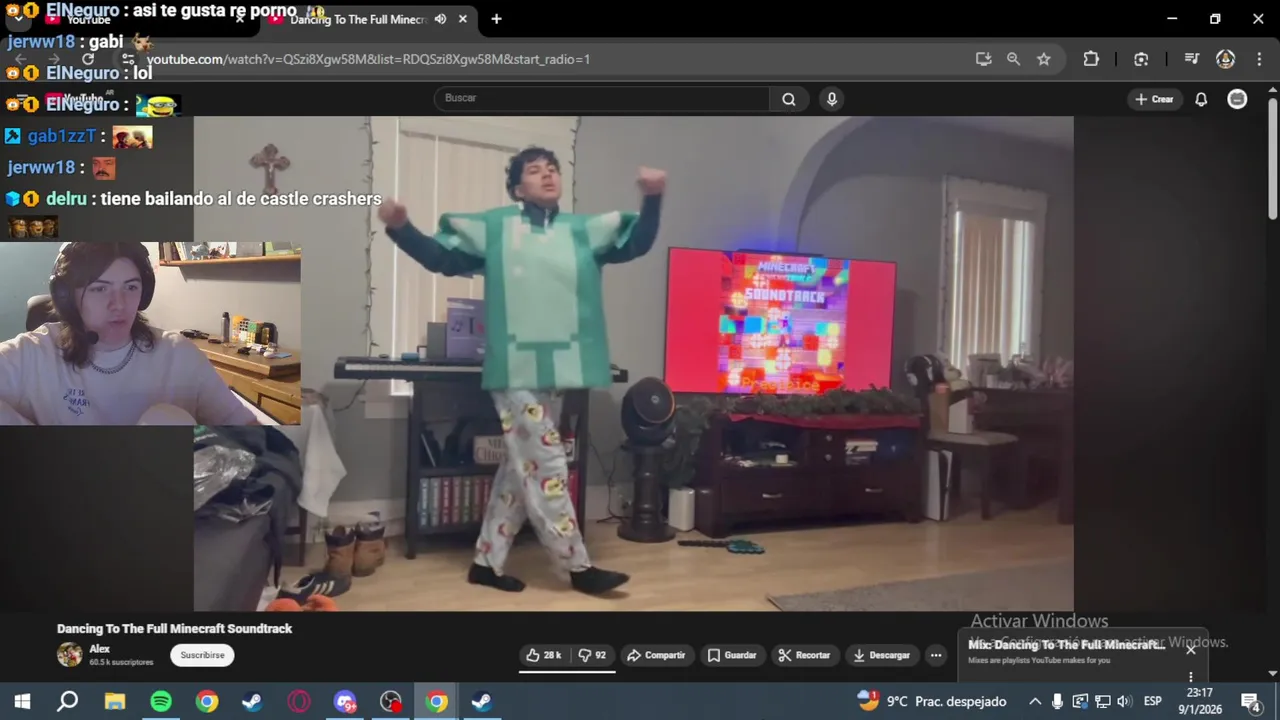Open Opera GX from the taskbar

coord(299,701)
